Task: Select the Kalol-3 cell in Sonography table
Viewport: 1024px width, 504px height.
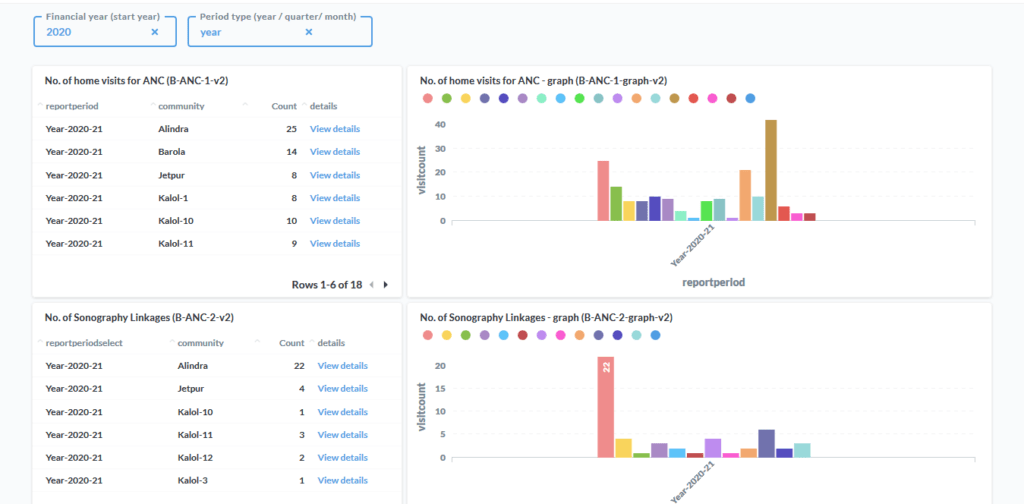Action: [193, 480]
